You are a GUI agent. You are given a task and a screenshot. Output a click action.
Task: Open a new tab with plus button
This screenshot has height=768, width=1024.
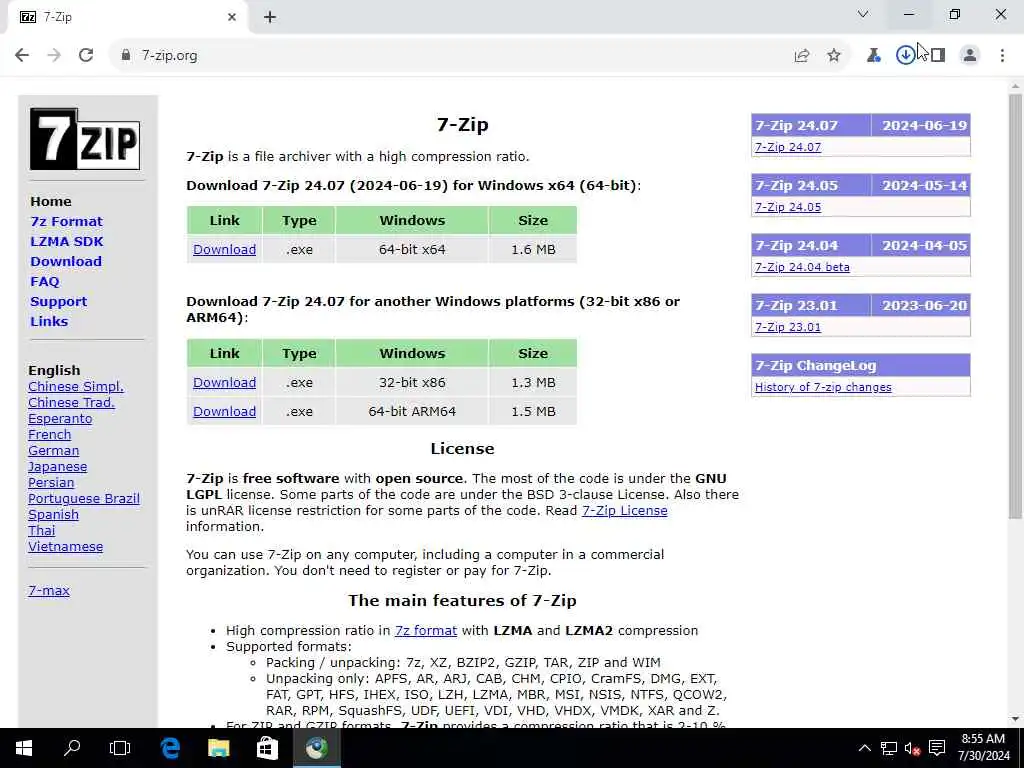coord(270,18)
